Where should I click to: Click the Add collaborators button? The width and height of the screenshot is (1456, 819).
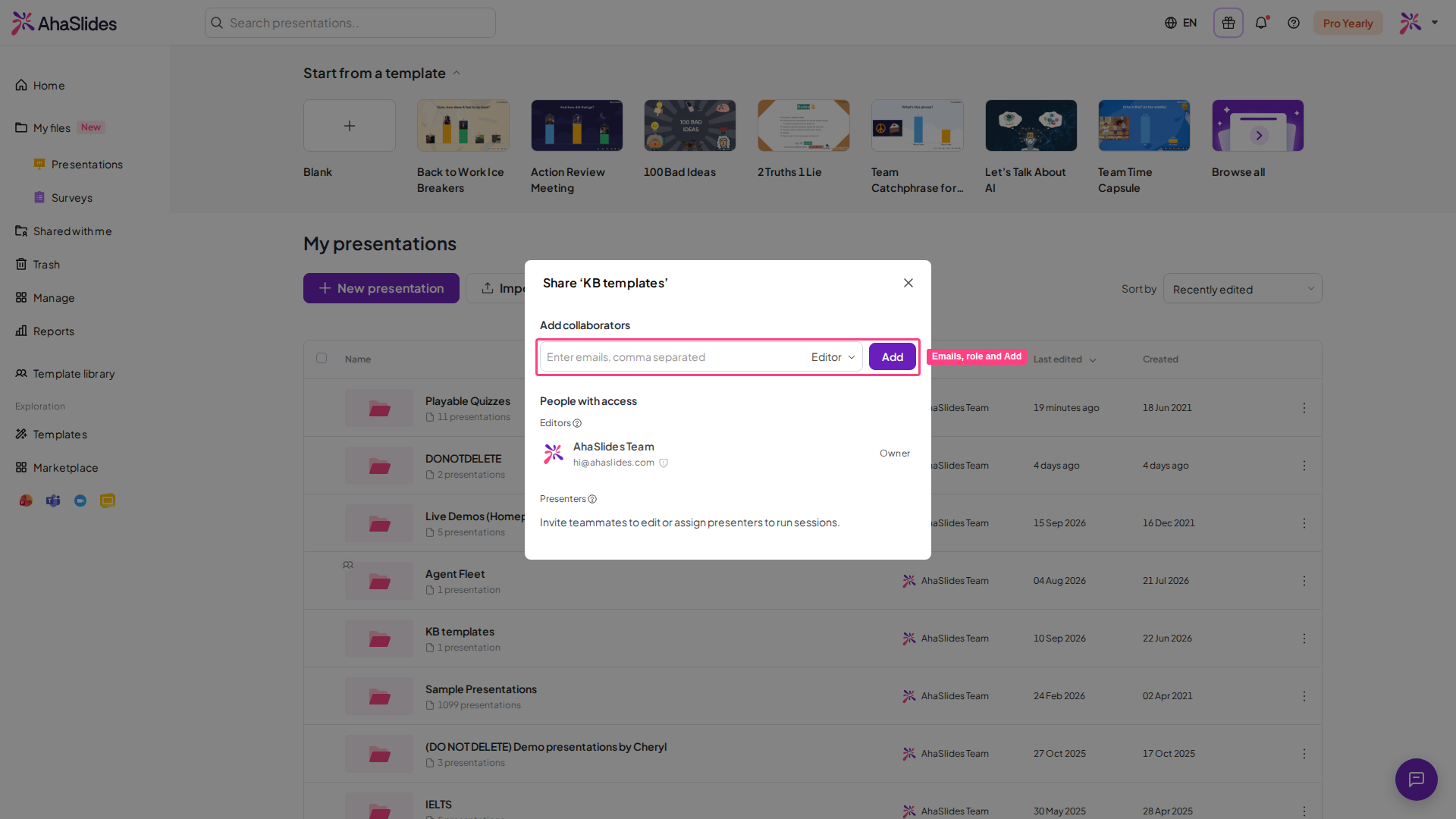pos(892,357)
